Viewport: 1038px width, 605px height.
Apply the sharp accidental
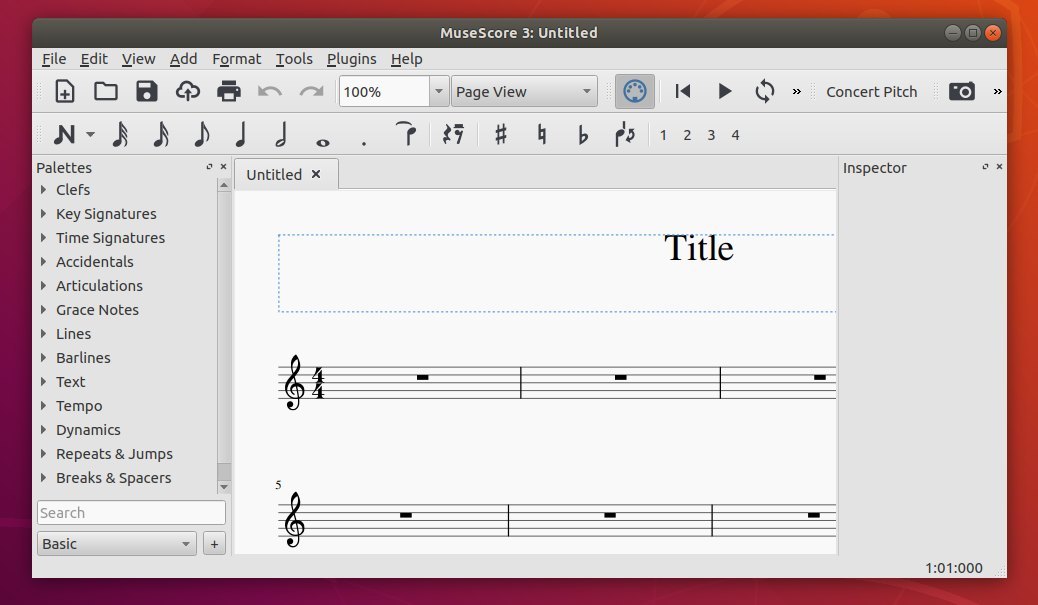tap(500, 134)
